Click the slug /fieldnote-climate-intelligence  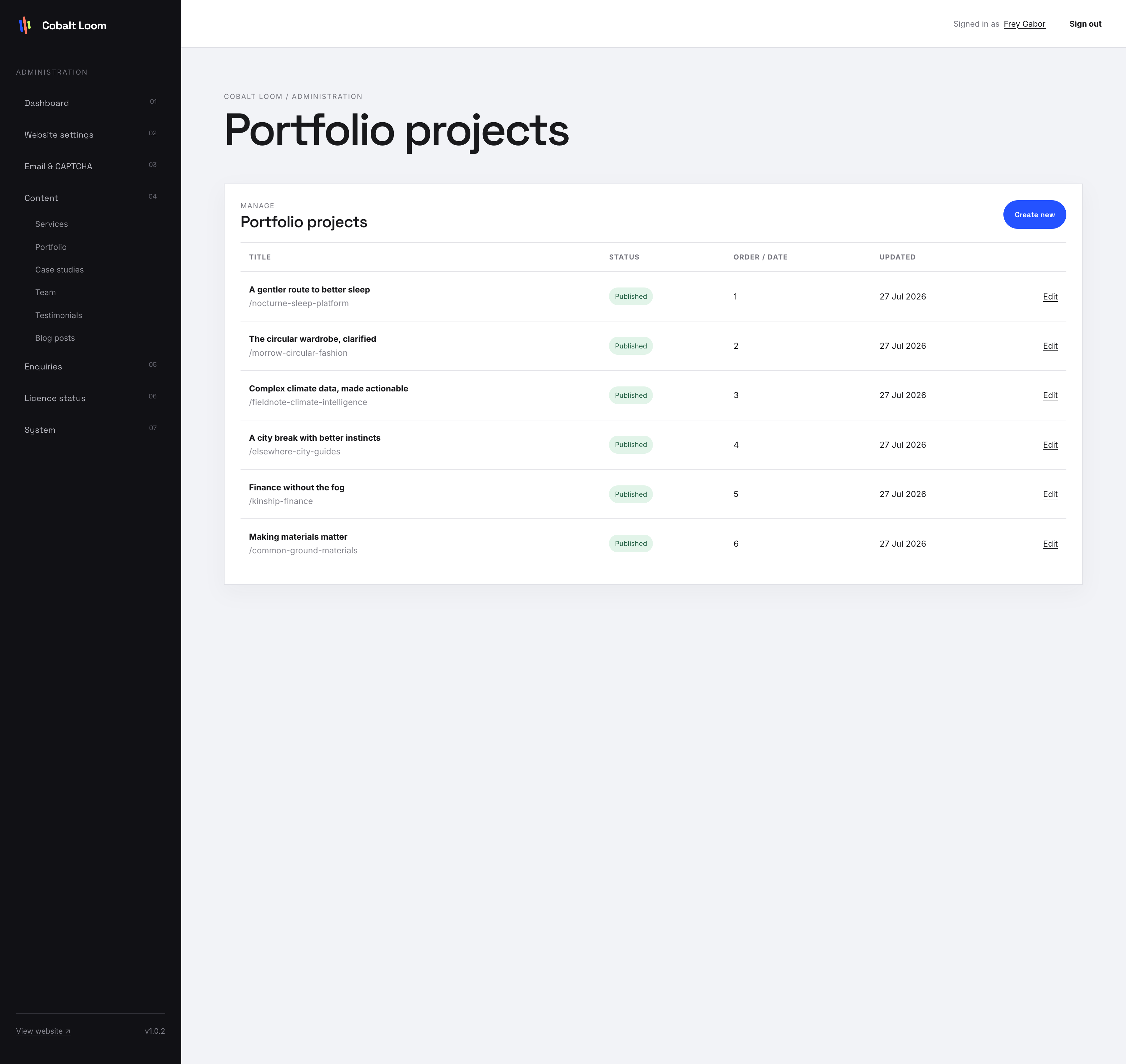308,402
